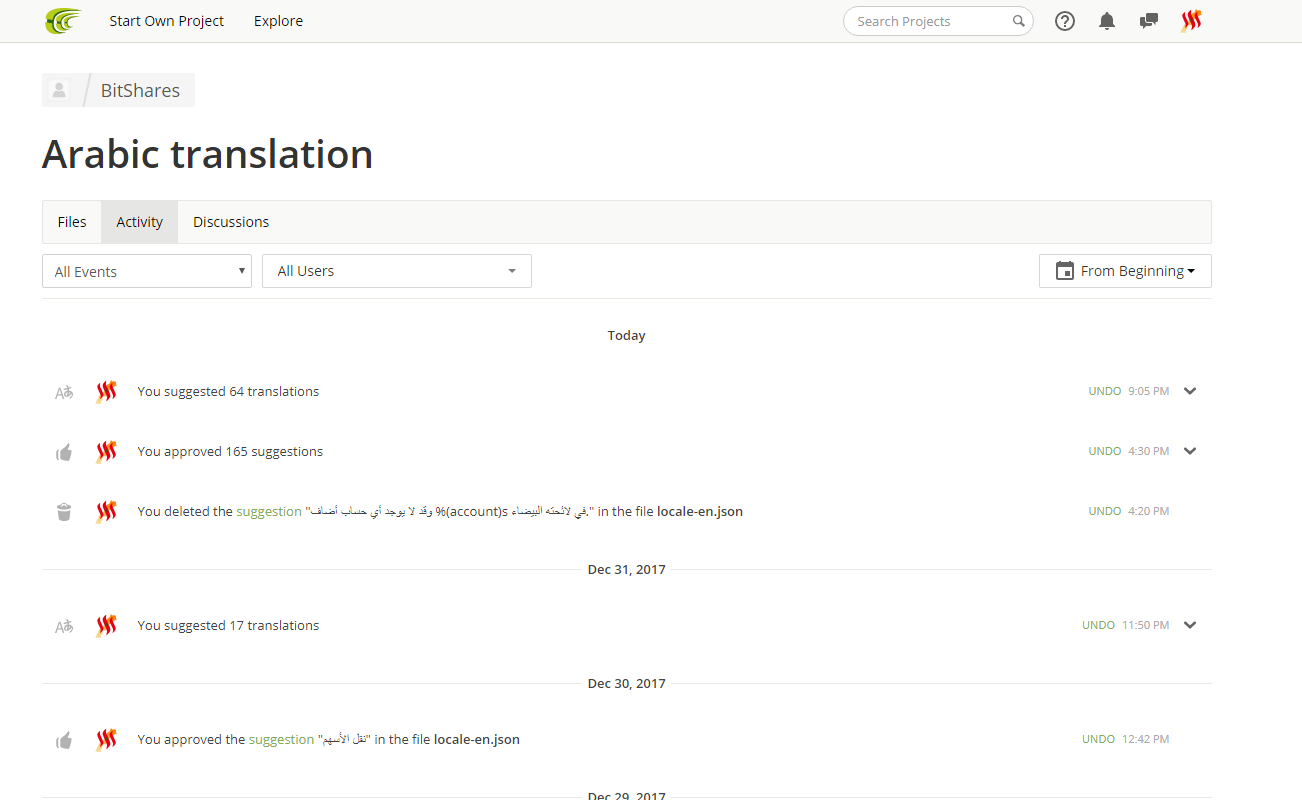
Task: Click the 9:05 PM timestamp
Action: [x=1148, y=391]
